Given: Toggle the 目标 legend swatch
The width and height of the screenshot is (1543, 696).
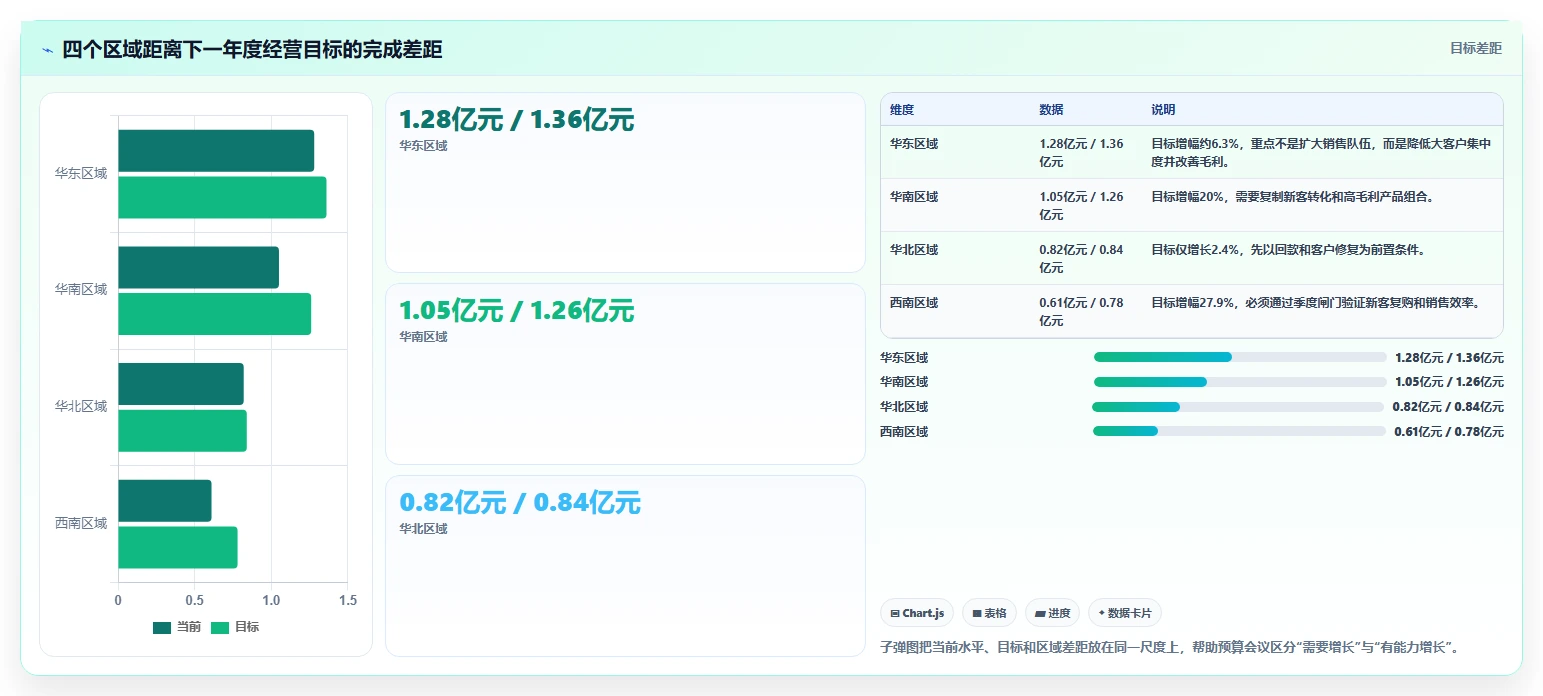Looking at the screenshot, I should coord(220,627).
